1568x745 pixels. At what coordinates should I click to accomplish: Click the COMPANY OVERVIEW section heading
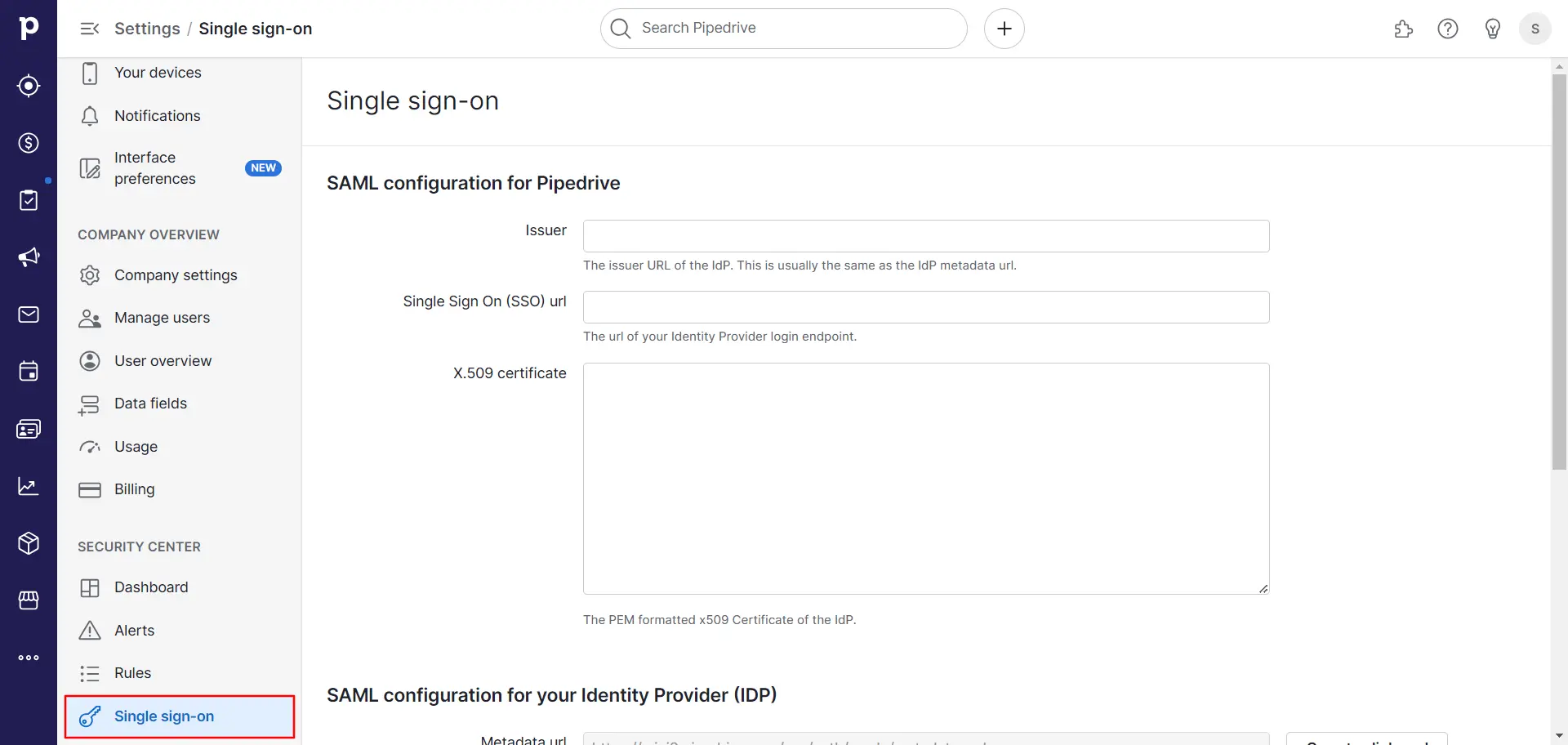point(149,234)
